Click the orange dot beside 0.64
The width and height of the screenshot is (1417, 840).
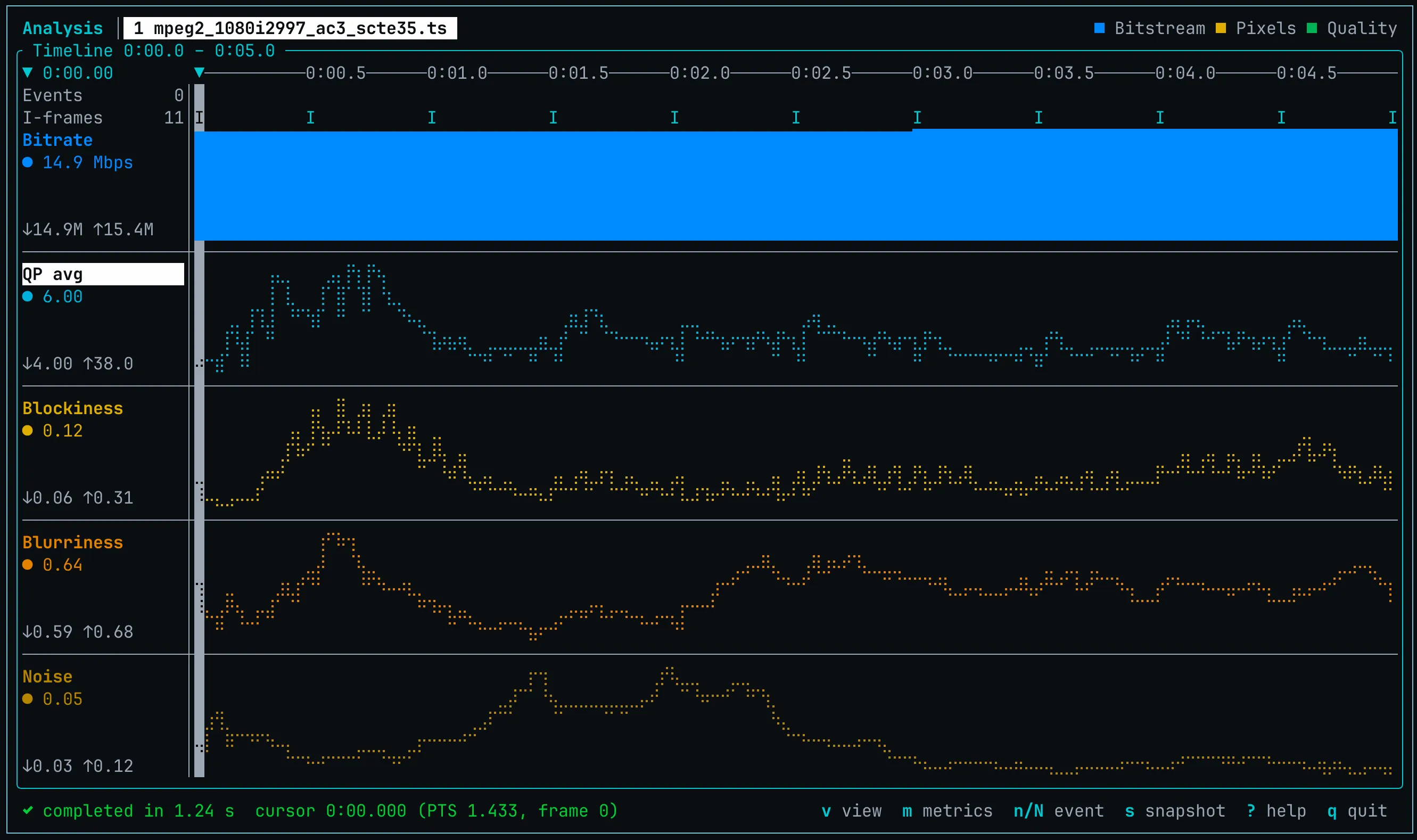(28, 564)
